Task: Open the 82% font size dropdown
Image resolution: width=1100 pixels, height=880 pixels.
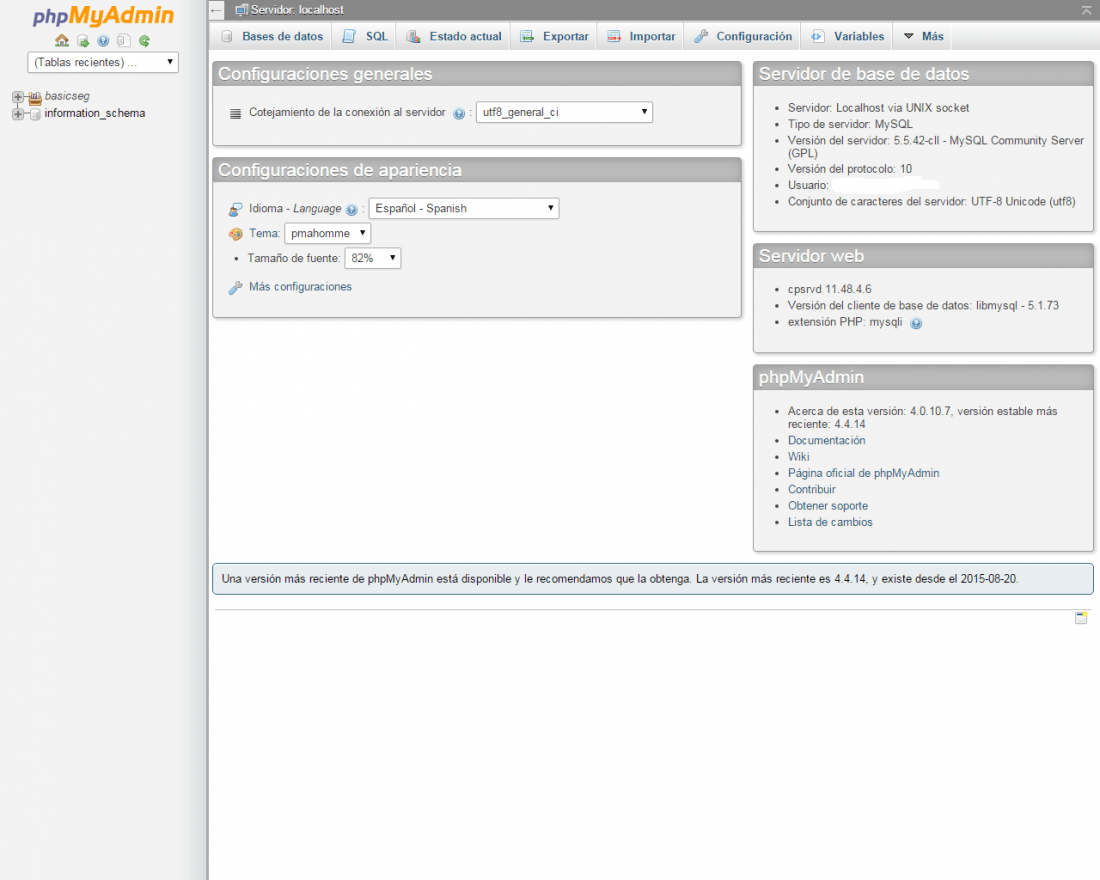Action: [373, 258]
